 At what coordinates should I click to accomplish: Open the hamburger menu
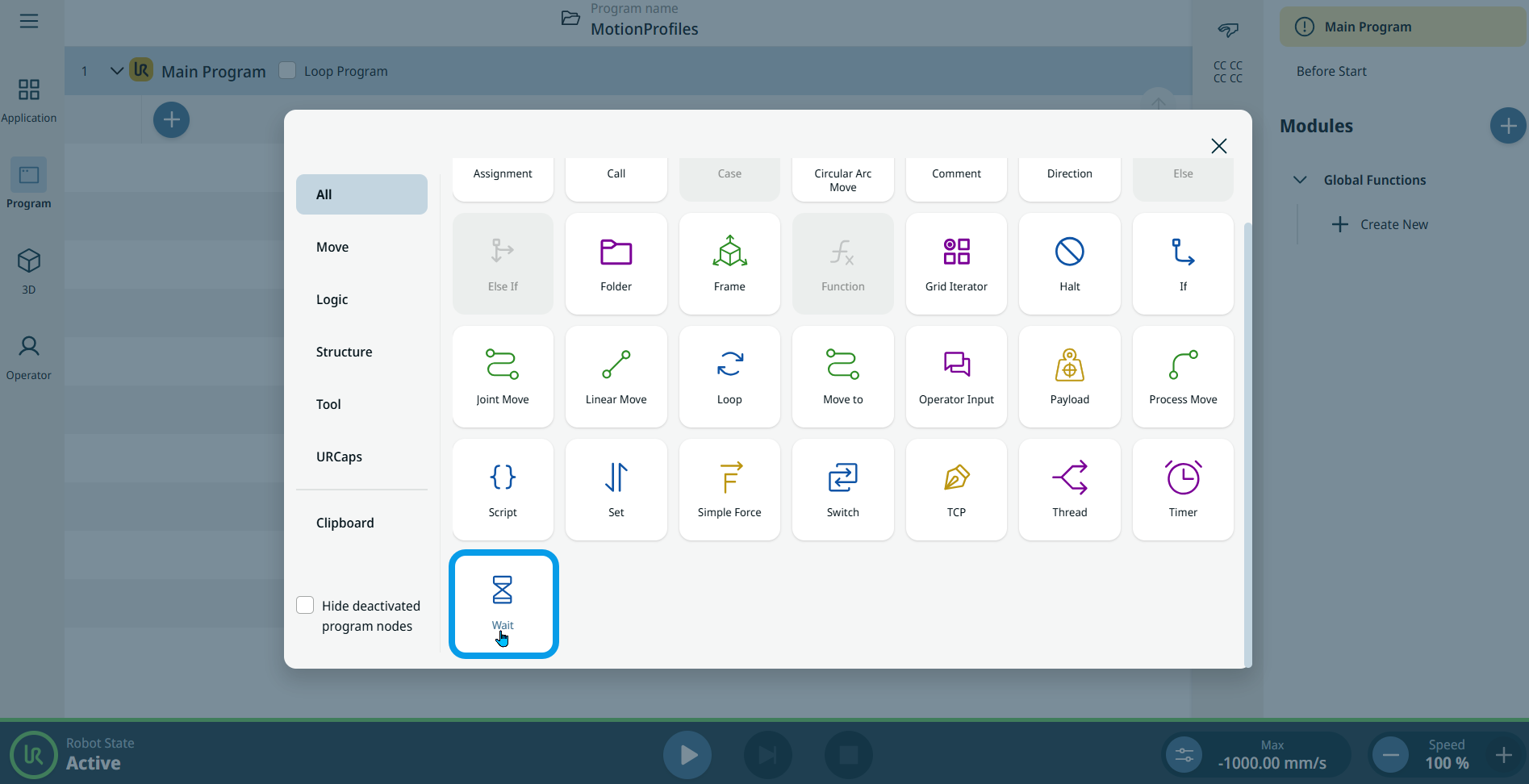point(29,21)
